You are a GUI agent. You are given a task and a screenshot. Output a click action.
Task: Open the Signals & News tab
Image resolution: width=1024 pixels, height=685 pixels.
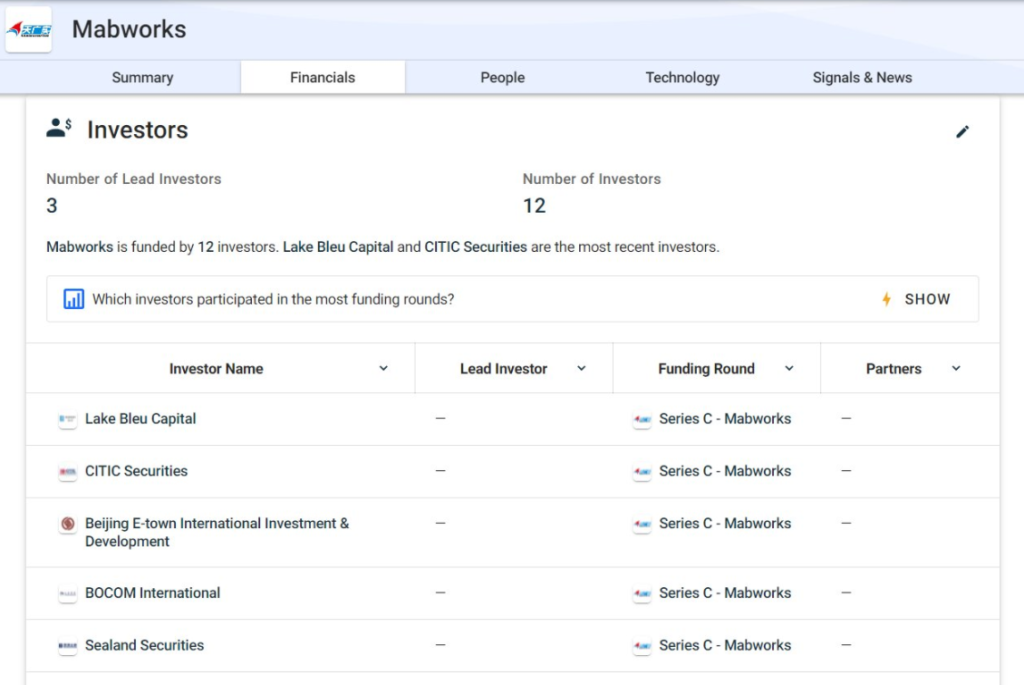click(x=862, y=78)
